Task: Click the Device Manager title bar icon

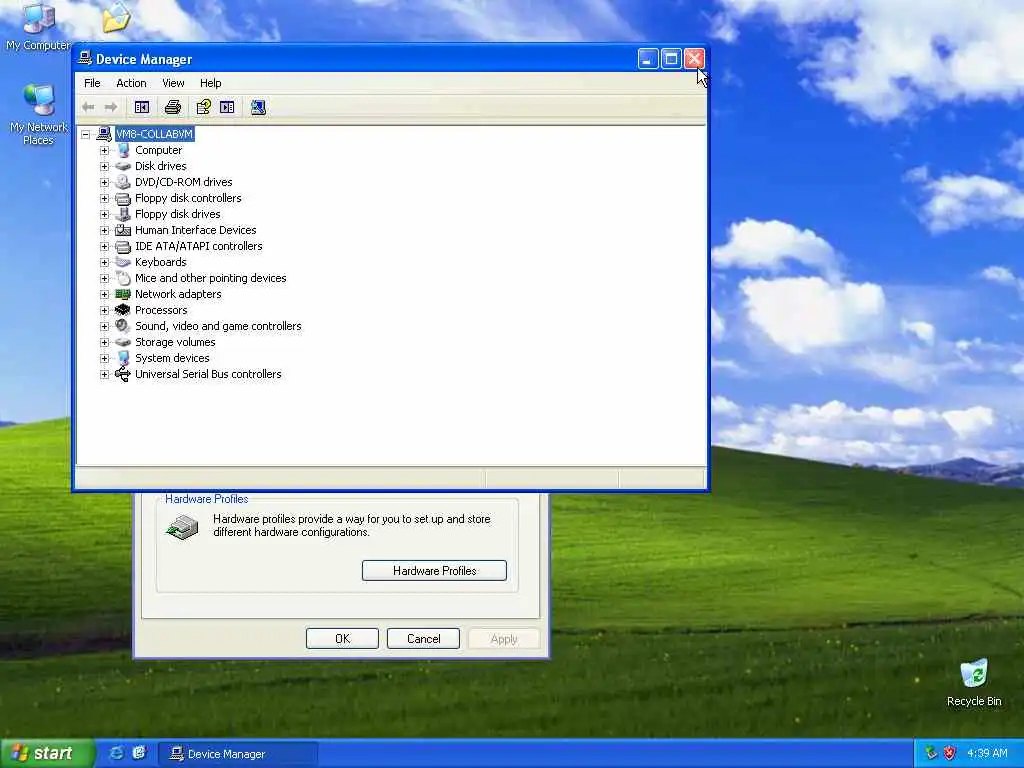Action: coord(85,59)
